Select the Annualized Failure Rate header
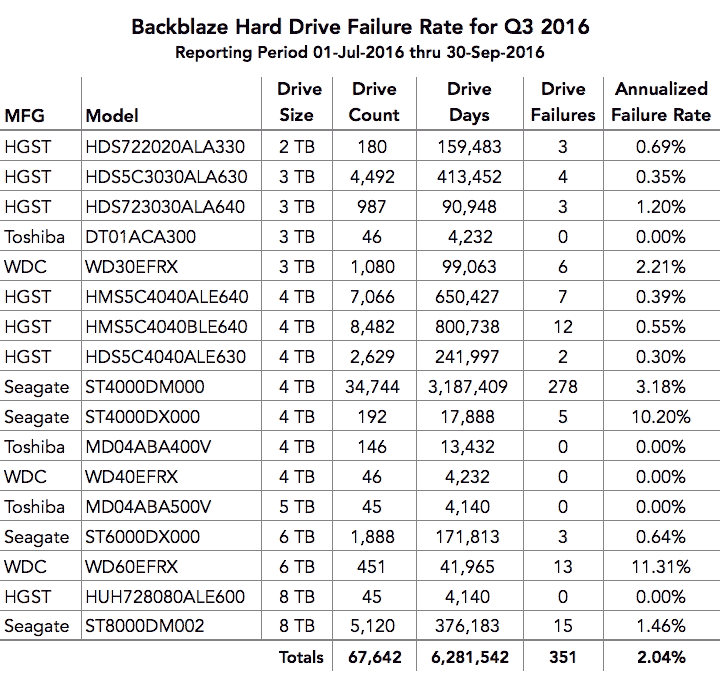Image resolution: width=720 pixels, height=673 pixels. pyautogui.click(x=662, y=102)
